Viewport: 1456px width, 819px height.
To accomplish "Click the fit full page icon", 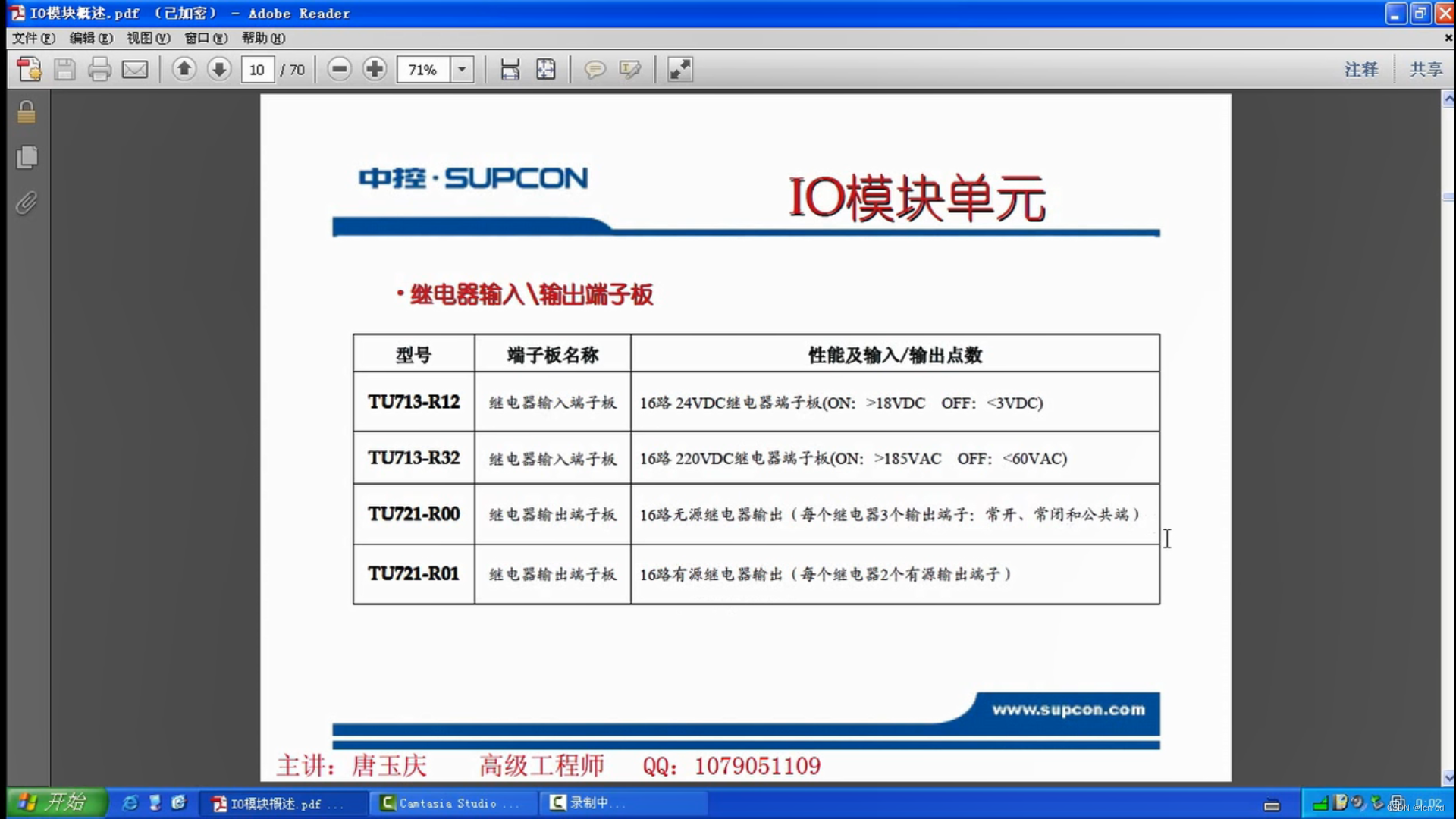I will pyautogui.click(x=546, y=70).
